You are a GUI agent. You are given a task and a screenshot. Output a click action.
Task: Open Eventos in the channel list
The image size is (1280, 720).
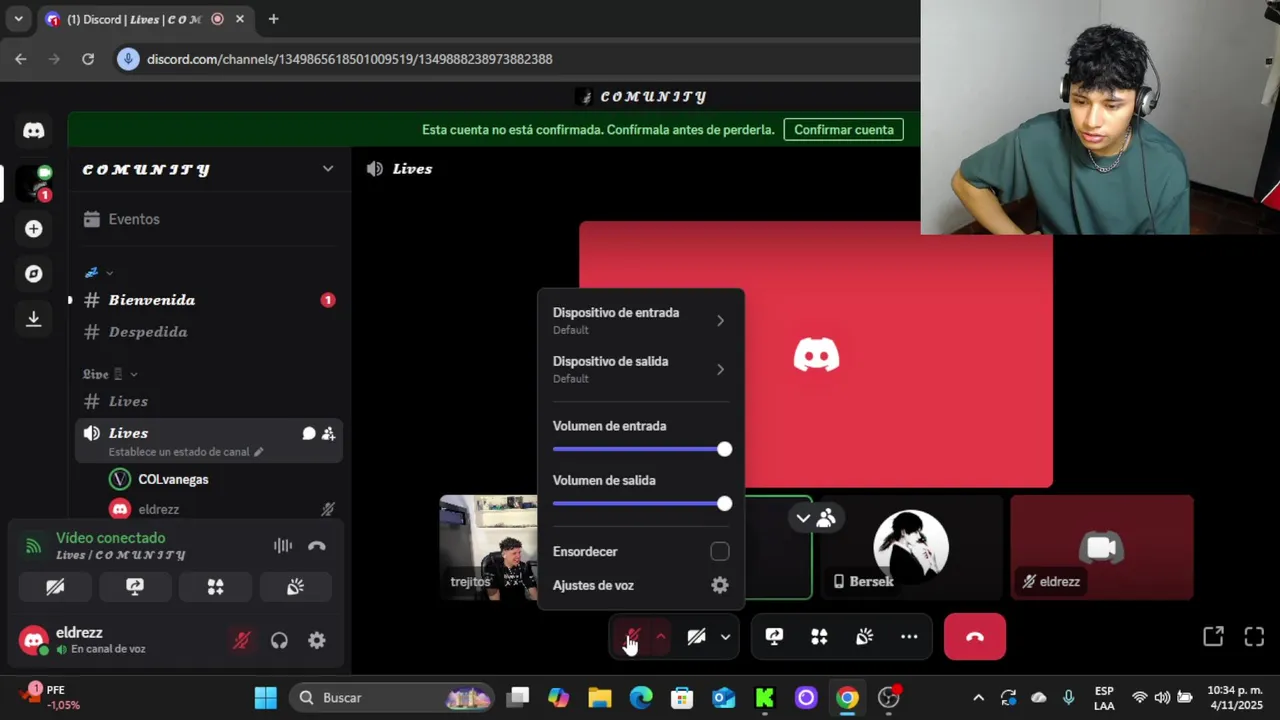tap(209, 219)
